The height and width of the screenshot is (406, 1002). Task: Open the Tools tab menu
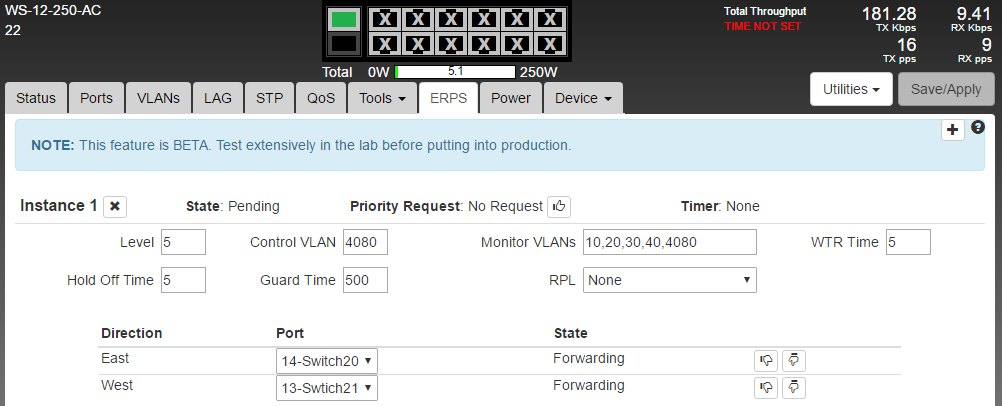(382, 98)
